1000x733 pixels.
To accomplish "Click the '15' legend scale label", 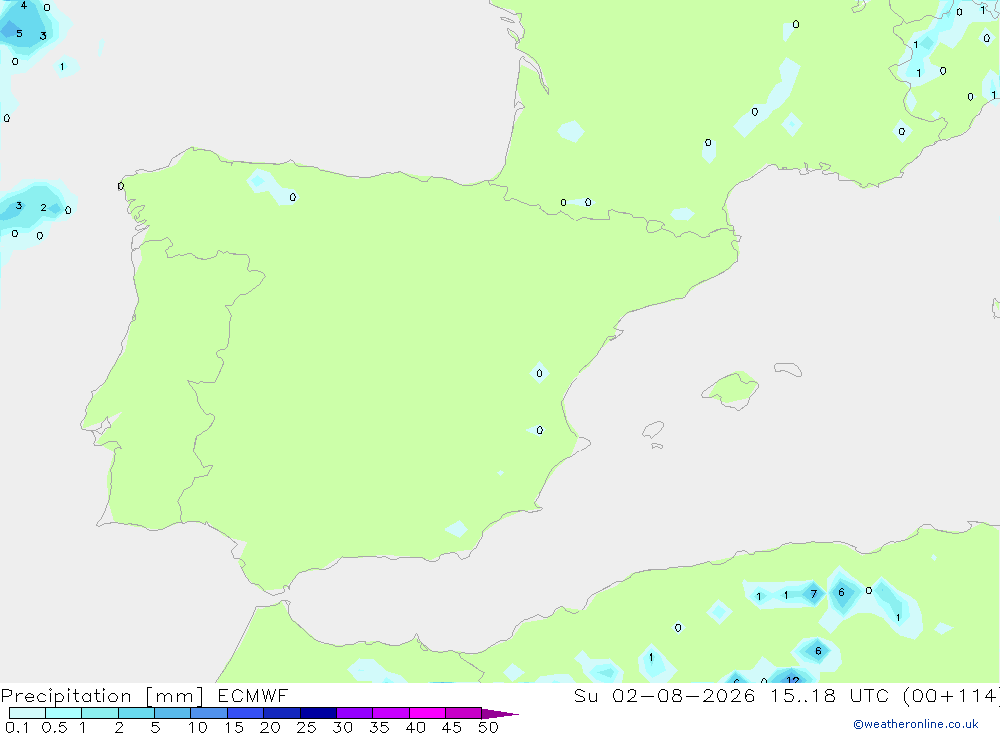I will pyautogui.click(x=234, y=727).
